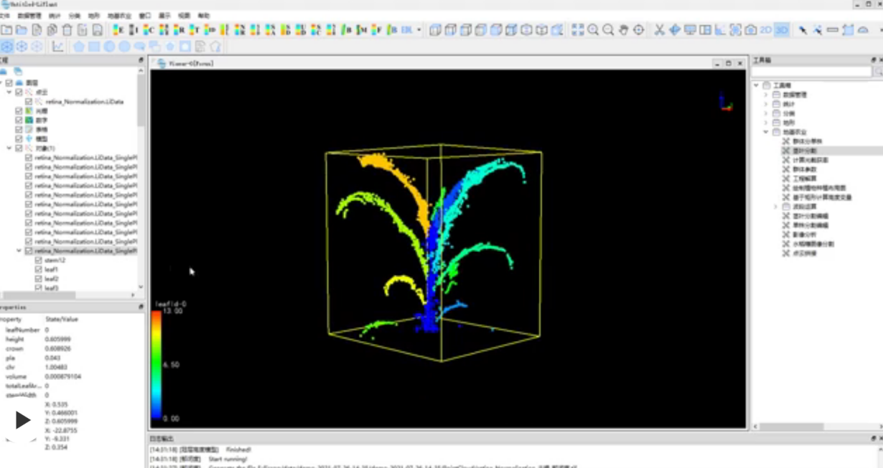
Task: Open the 分类 menu
Action: pyautogui.click(x=74, y=15)
